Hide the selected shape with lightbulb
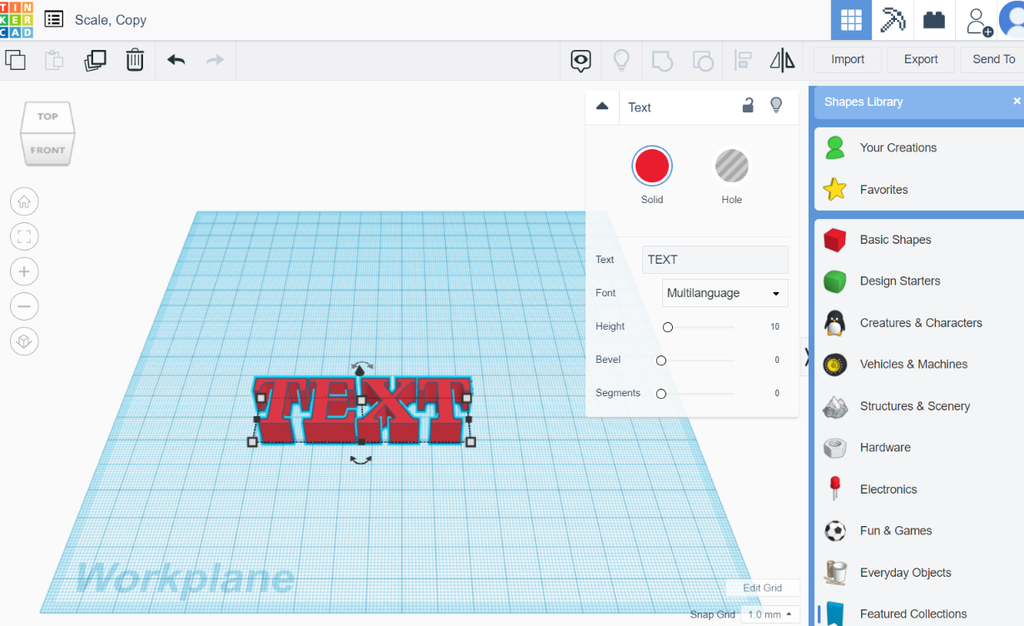Image resolution: width=1024 pixels, height=626 pixels. click(776, 105)
